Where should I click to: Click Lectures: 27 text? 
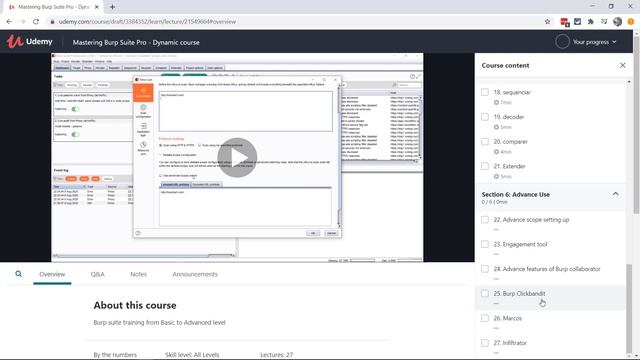tap(276, 355)
